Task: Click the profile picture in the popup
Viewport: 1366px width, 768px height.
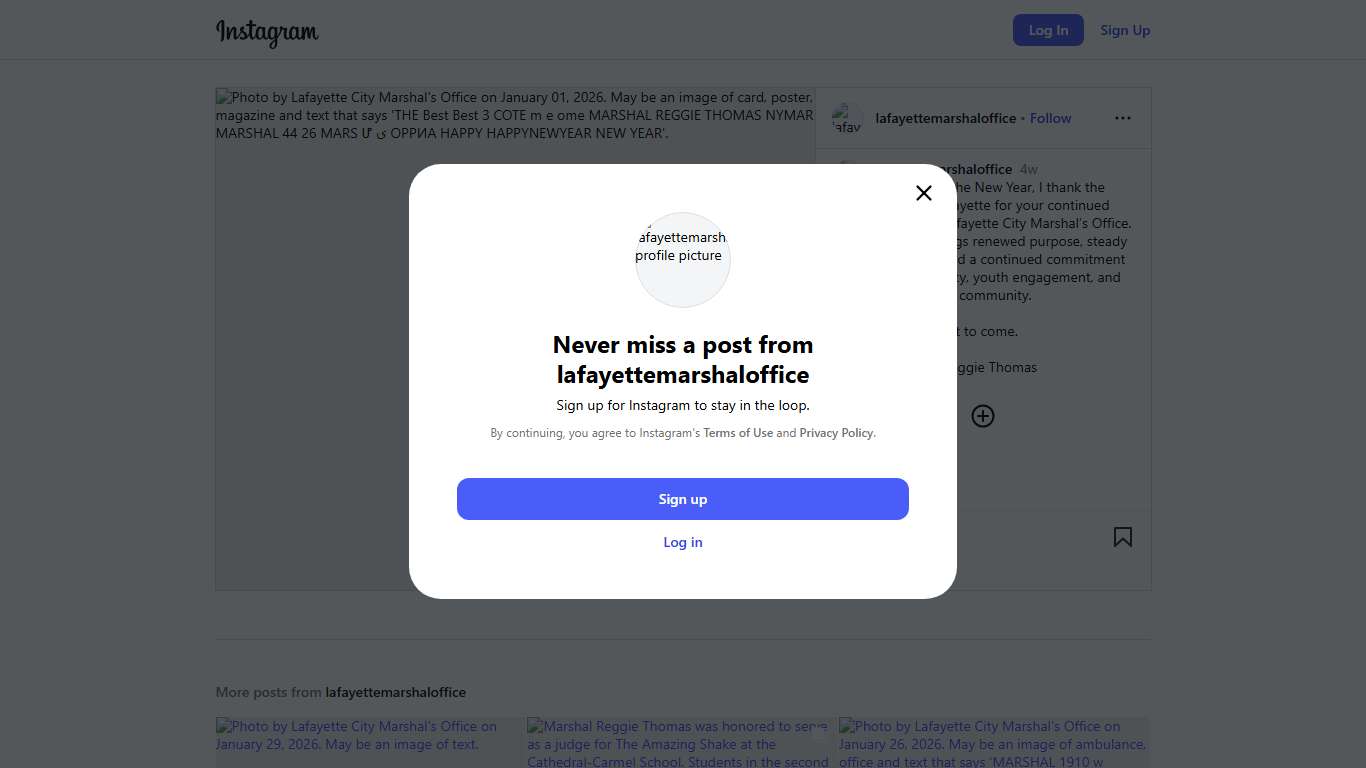Action: click(683, 260)
